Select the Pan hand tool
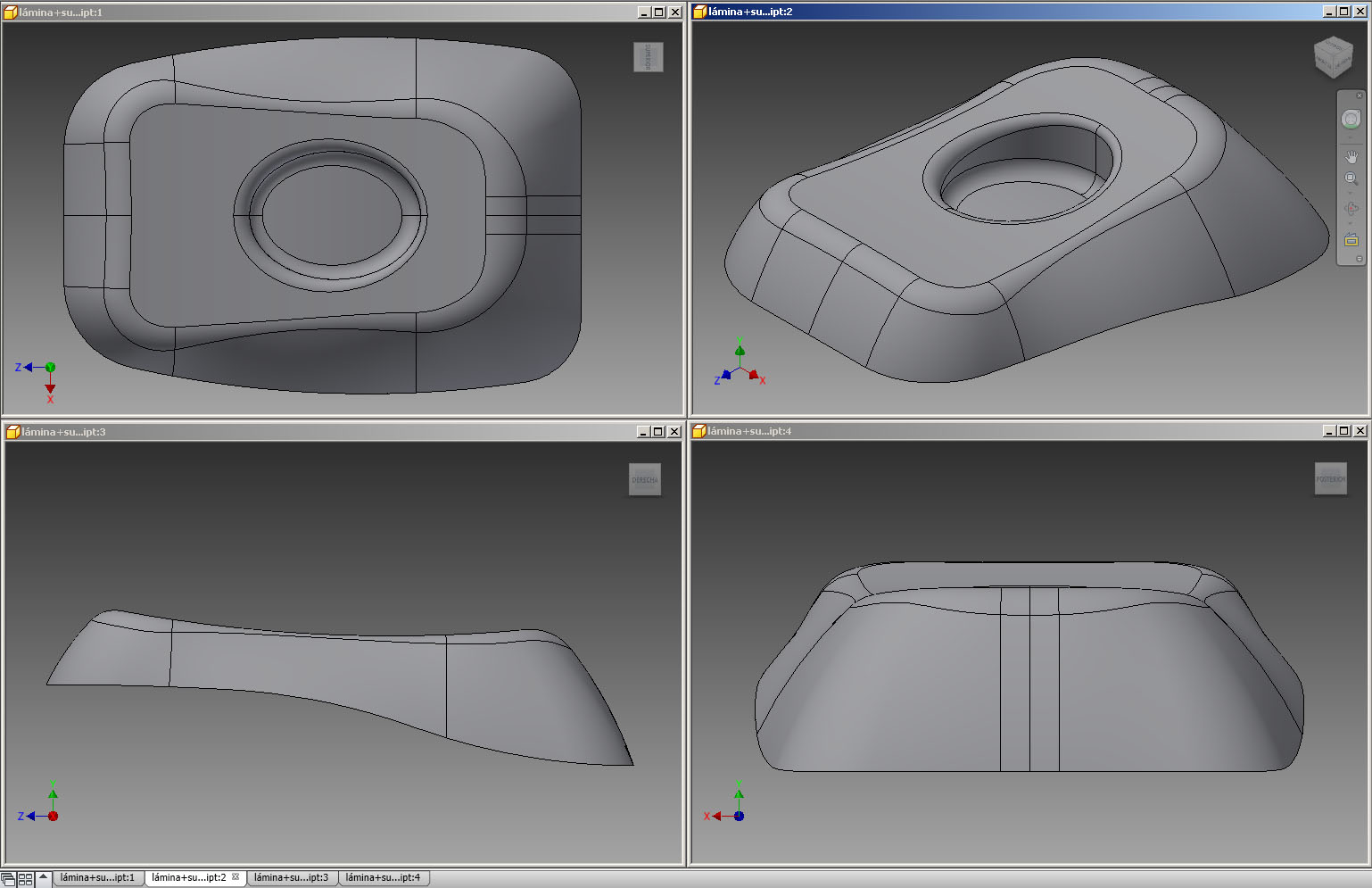1372x888 pixels. coord(1351,157)
